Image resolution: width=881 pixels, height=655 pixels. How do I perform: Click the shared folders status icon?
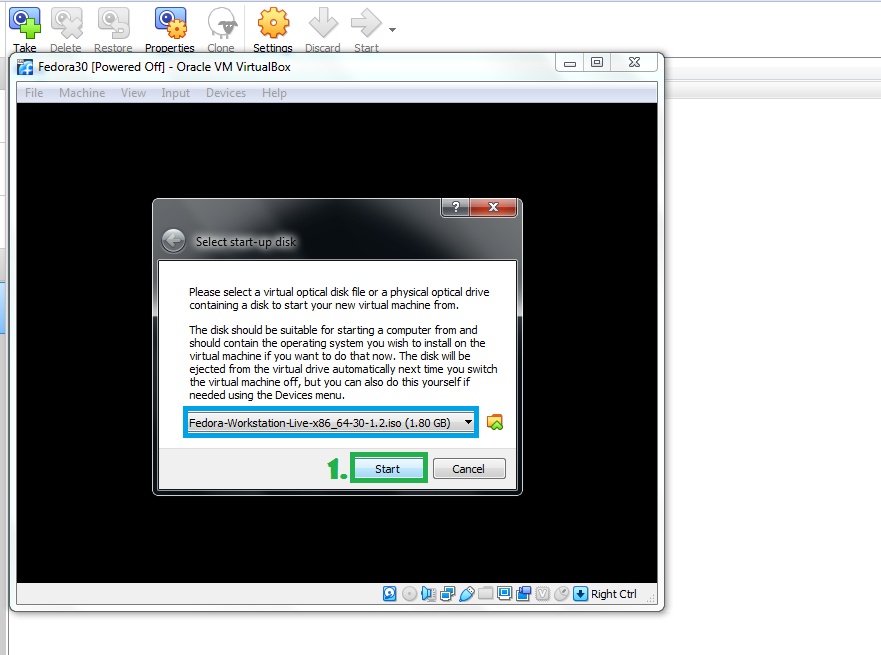(x=486, y=593)
